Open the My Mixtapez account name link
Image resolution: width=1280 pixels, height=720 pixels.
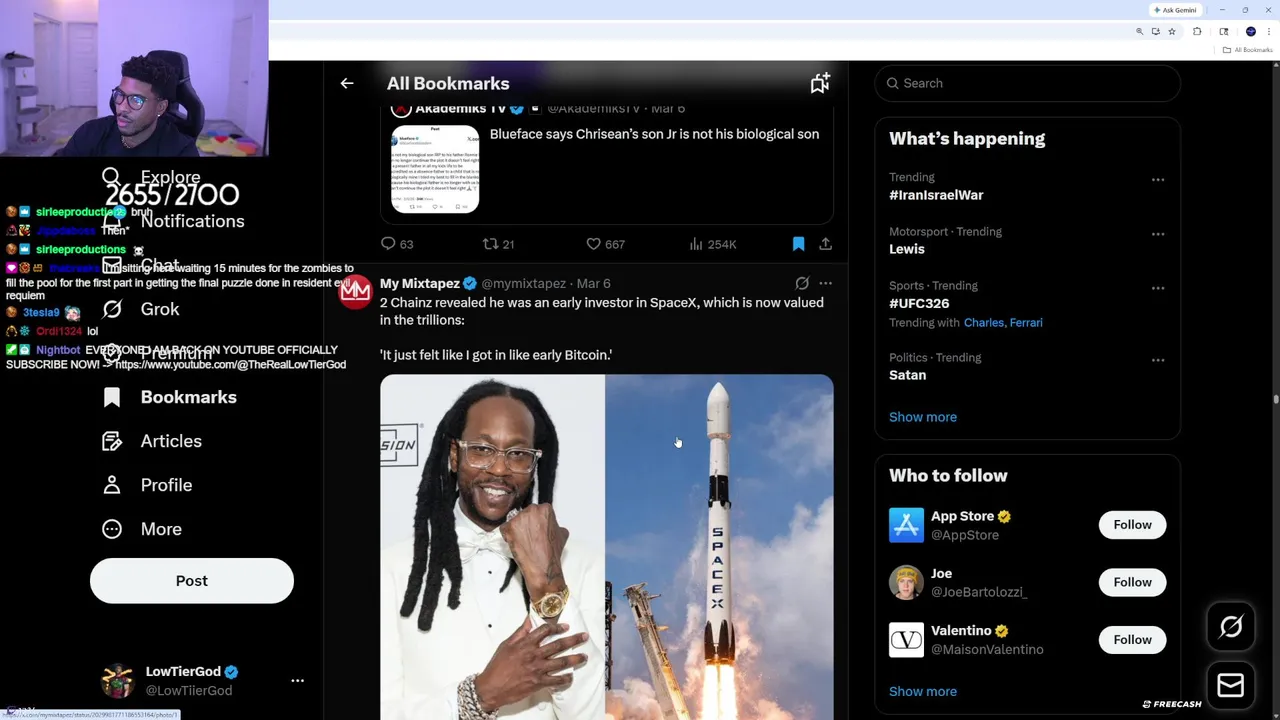coord(420,283)
